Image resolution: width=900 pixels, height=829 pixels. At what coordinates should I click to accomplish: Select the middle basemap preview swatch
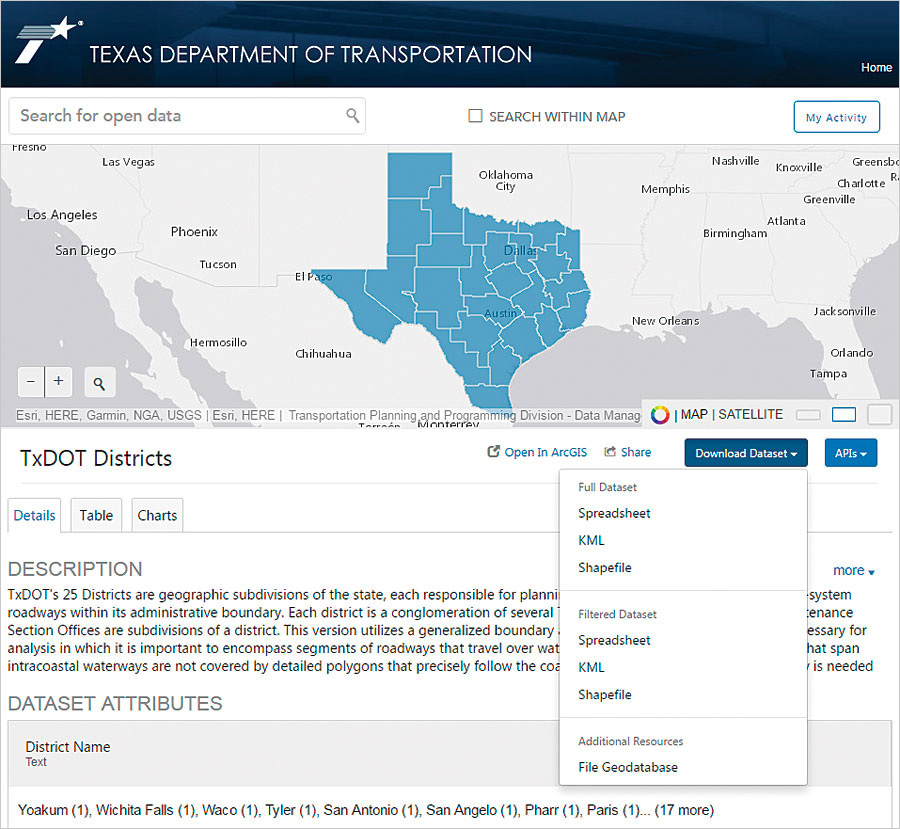pos(844,414)
